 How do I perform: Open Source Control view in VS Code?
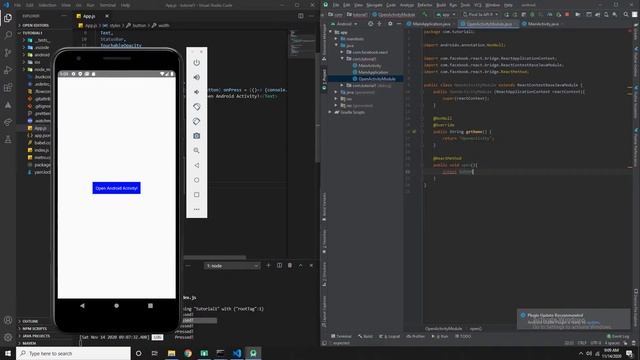(x=8, y=53)
